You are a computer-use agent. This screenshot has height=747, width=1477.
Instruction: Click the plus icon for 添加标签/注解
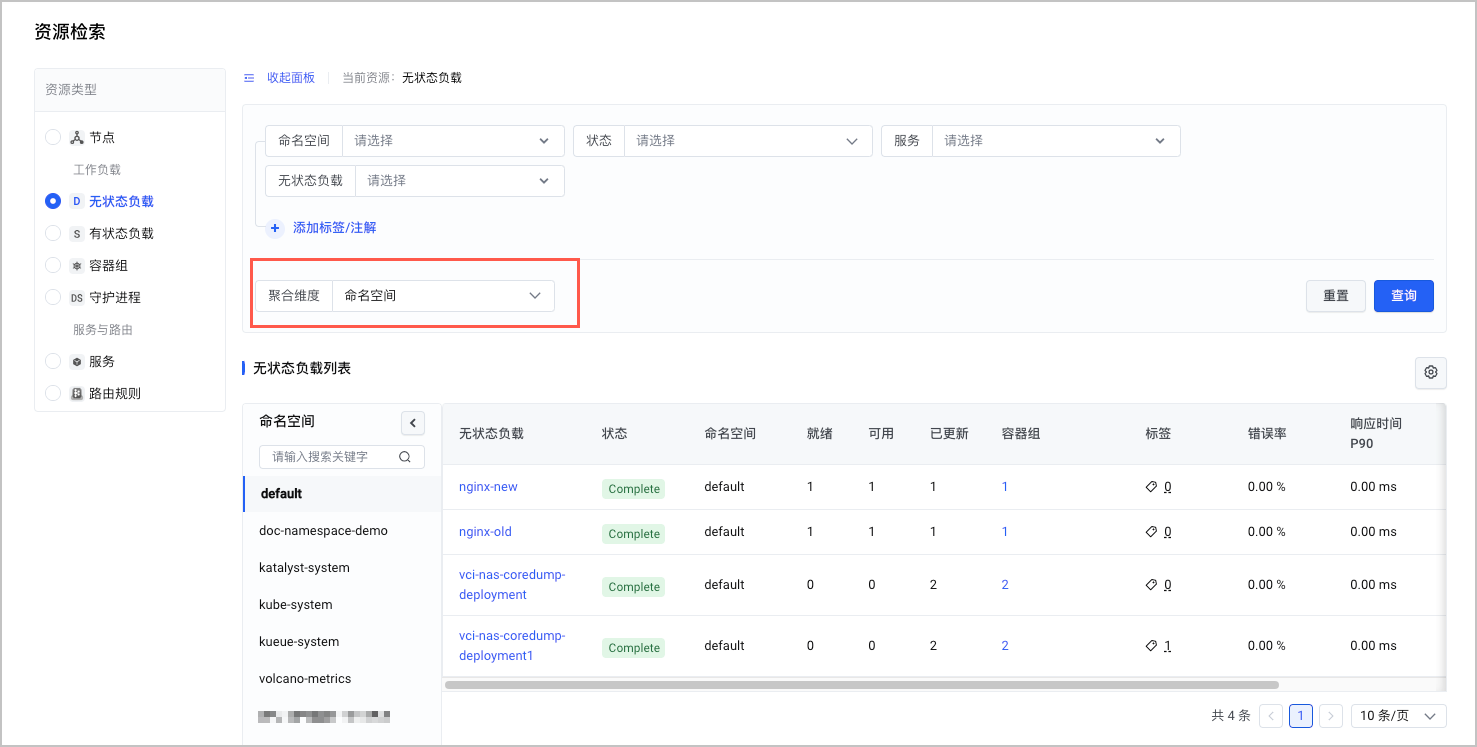[275, 228]
